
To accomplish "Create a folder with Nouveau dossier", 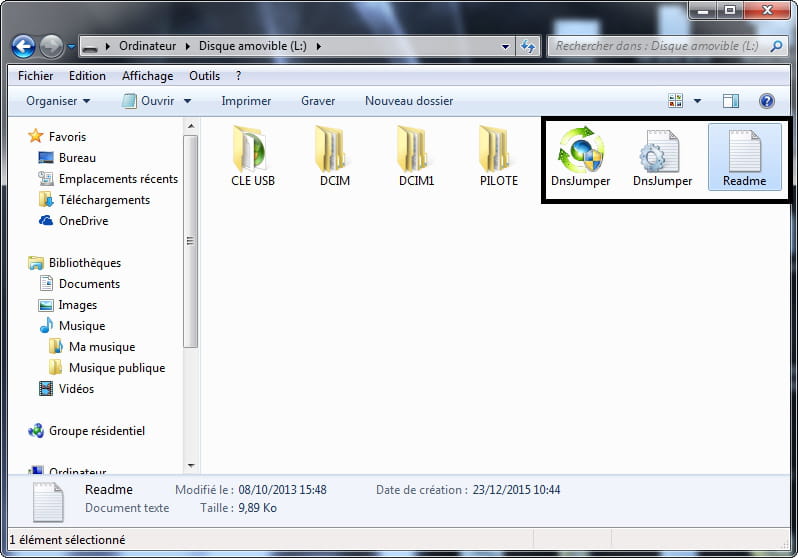I will click(409, 101).
